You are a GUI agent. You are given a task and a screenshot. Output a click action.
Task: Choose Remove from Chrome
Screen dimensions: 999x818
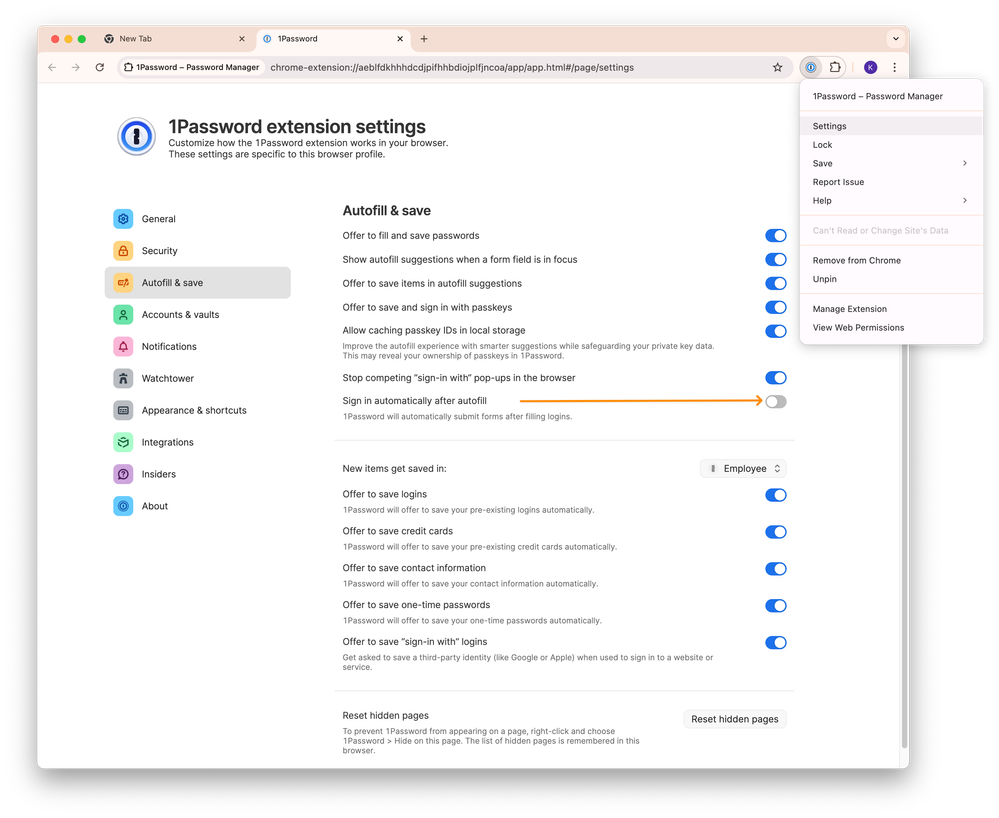(x=891, y=260)
